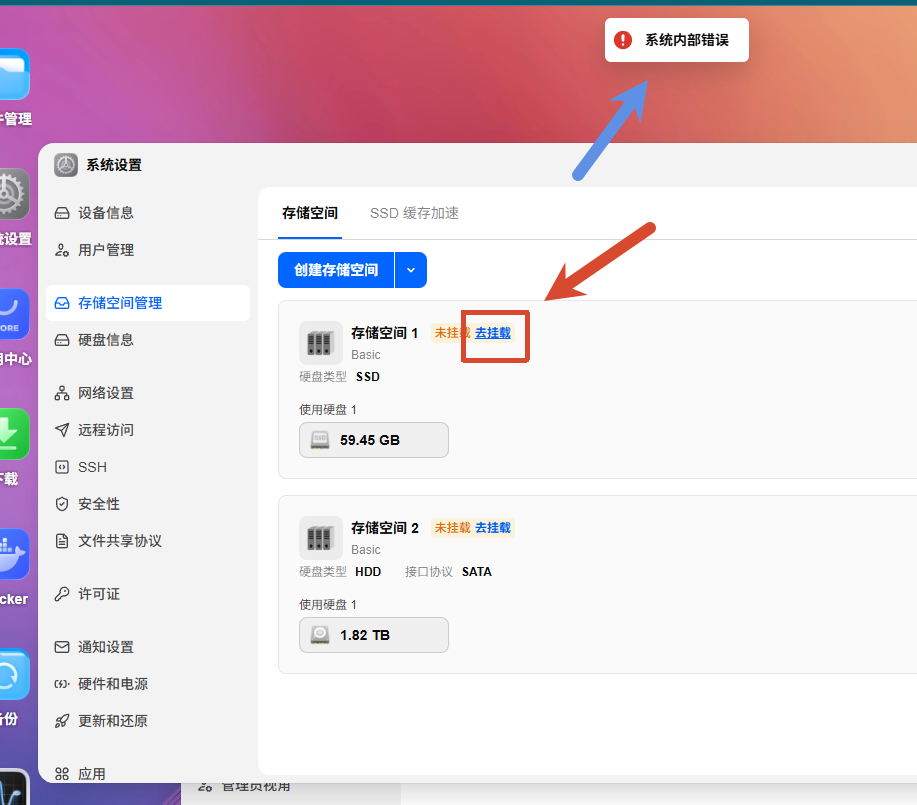Click 去挂载 link for 存储空间 2
This screenshot has height=805, width=917.
coord(493,528)
